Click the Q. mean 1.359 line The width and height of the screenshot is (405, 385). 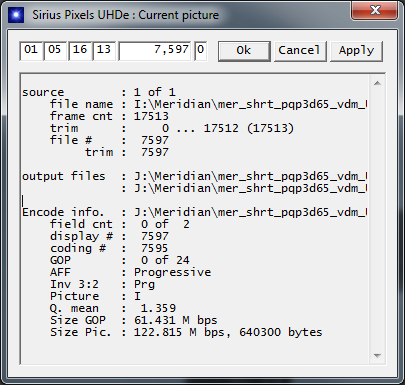tap(113, 308)
